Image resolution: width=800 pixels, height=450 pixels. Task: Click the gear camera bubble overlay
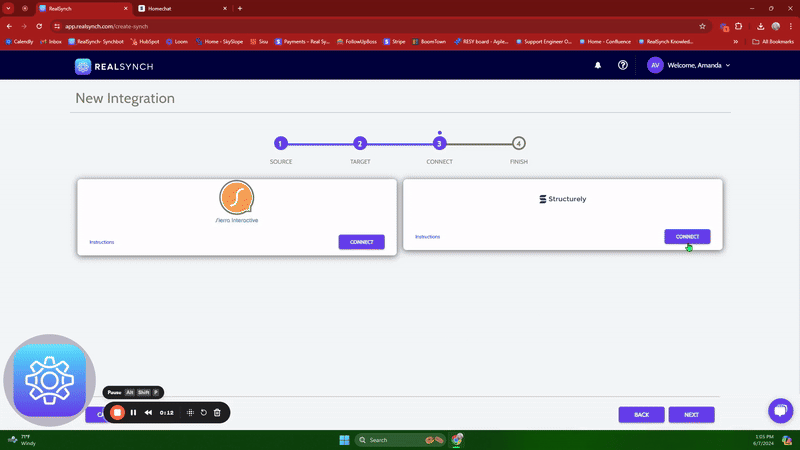pyautogui.click(x=49, y=380)
